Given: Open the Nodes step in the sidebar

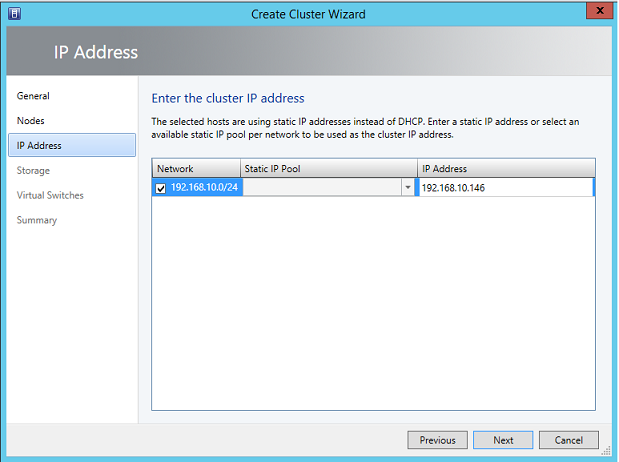Looking at the screenshot, I should pyautogui.click(x=31, y=121).
